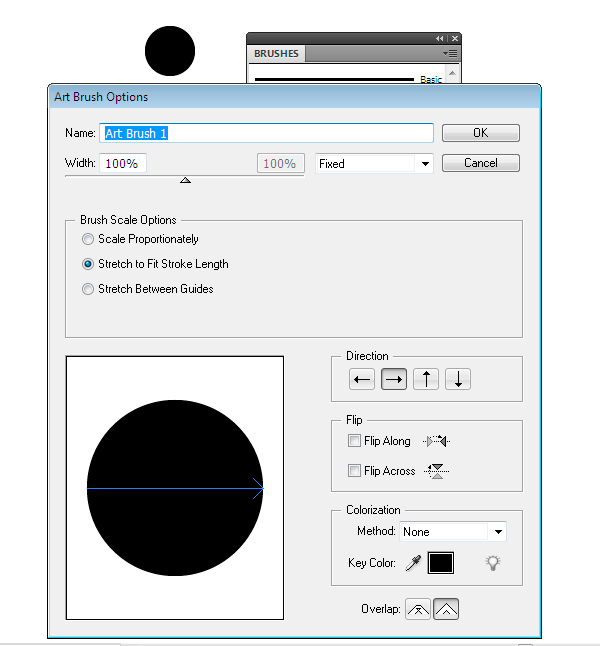Select Stretch Between Guides option

148,289
